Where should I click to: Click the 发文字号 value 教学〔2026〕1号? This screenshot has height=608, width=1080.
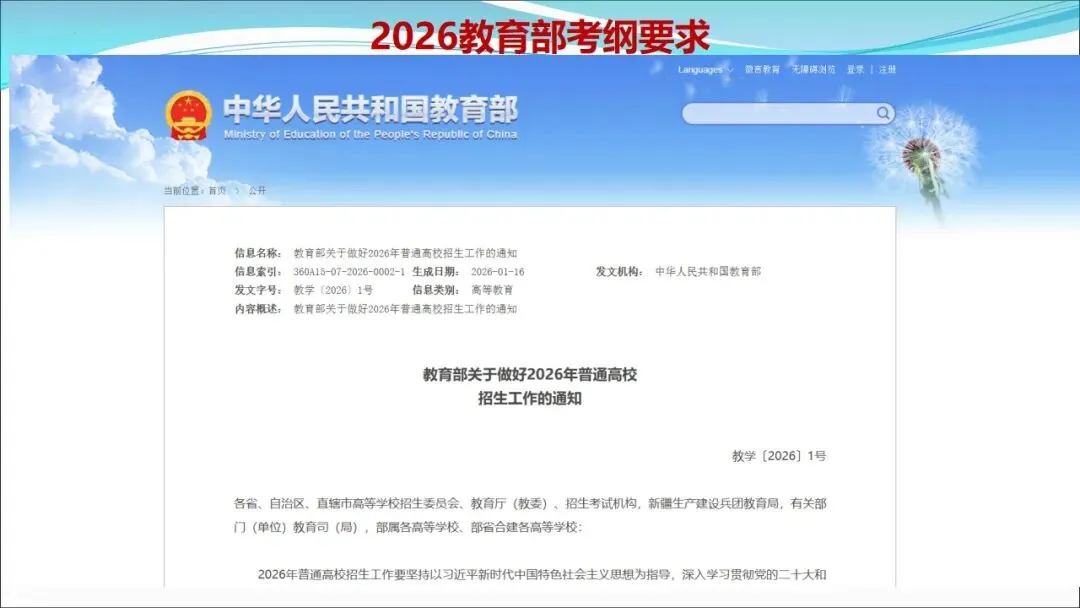point(333,291)
